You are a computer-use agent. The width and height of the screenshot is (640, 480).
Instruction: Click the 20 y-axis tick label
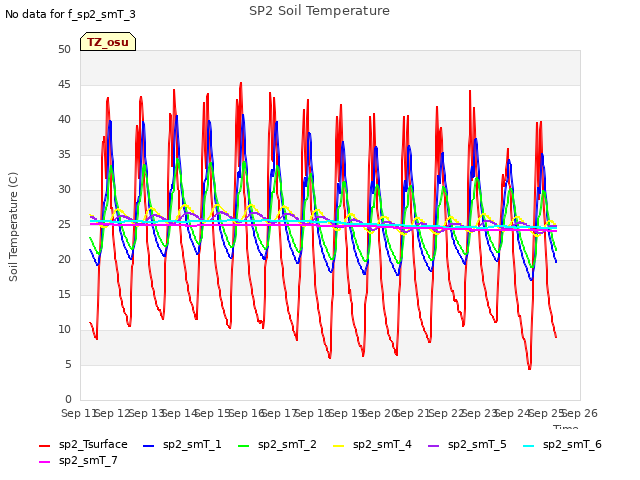(64, 260)
